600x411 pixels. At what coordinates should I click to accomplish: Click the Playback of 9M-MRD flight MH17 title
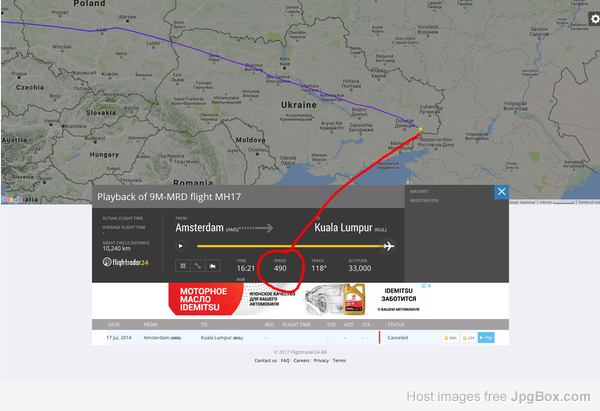click(x=169, y=197)
